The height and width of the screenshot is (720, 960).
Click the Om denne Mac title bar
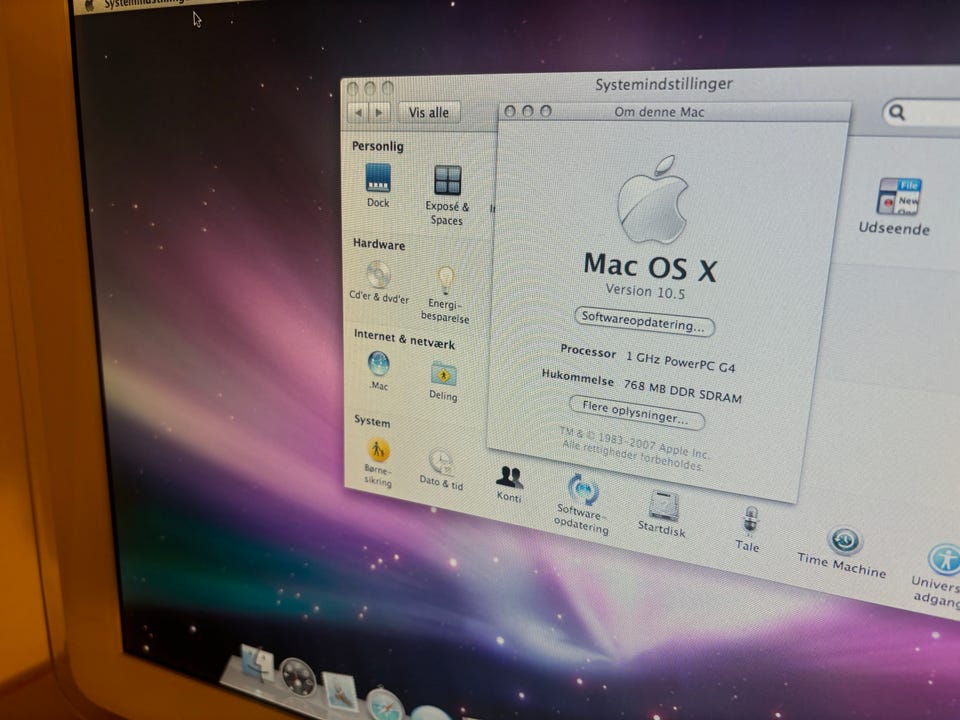coord(675,111)
